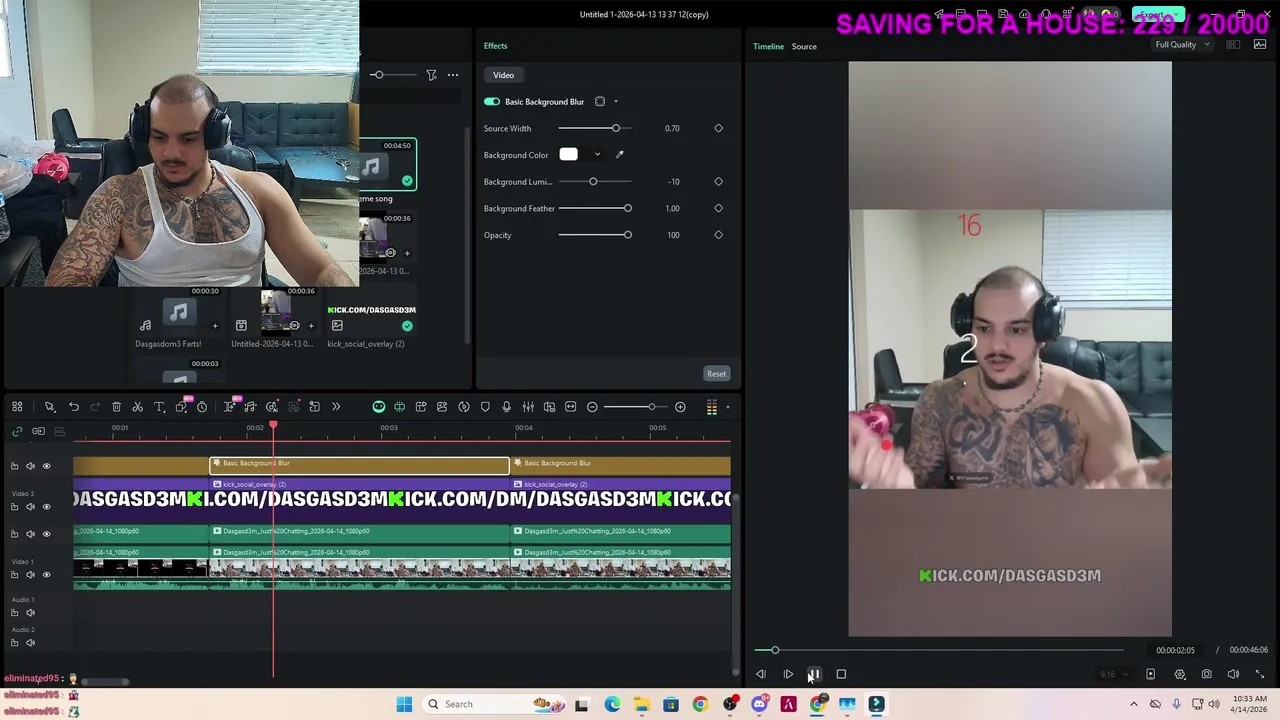Toggle auto ripple icon beside the link icon
1280x720 pixels.
38,431
